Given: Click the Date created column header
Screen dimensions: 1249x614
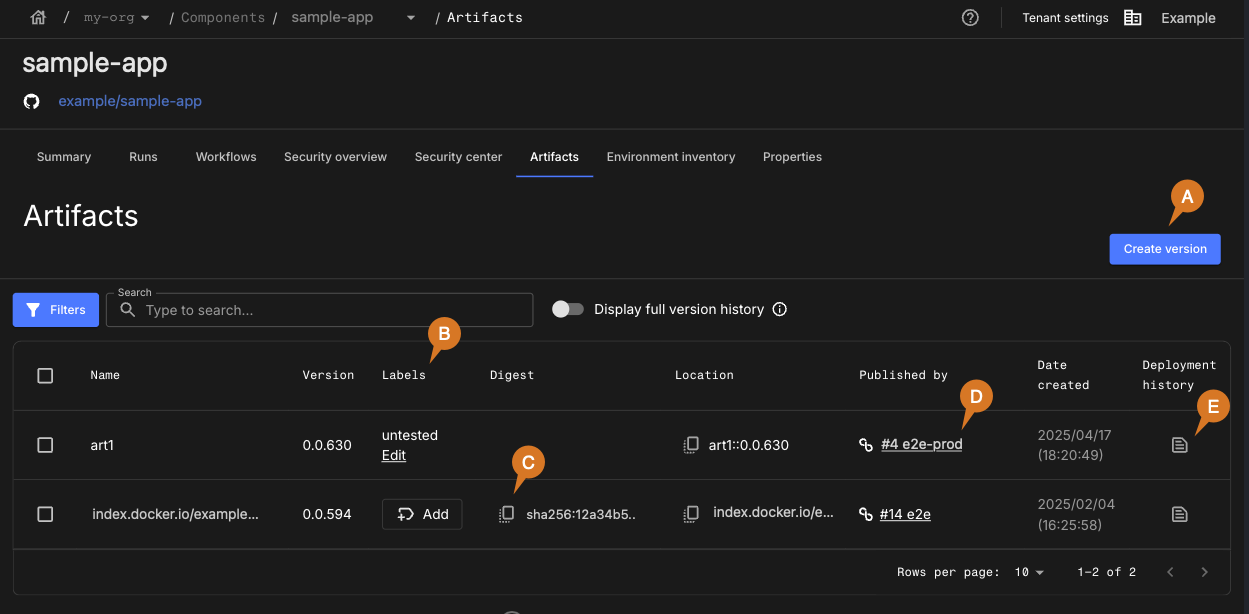Looking at the screenshot, I should coord(1063,375).
